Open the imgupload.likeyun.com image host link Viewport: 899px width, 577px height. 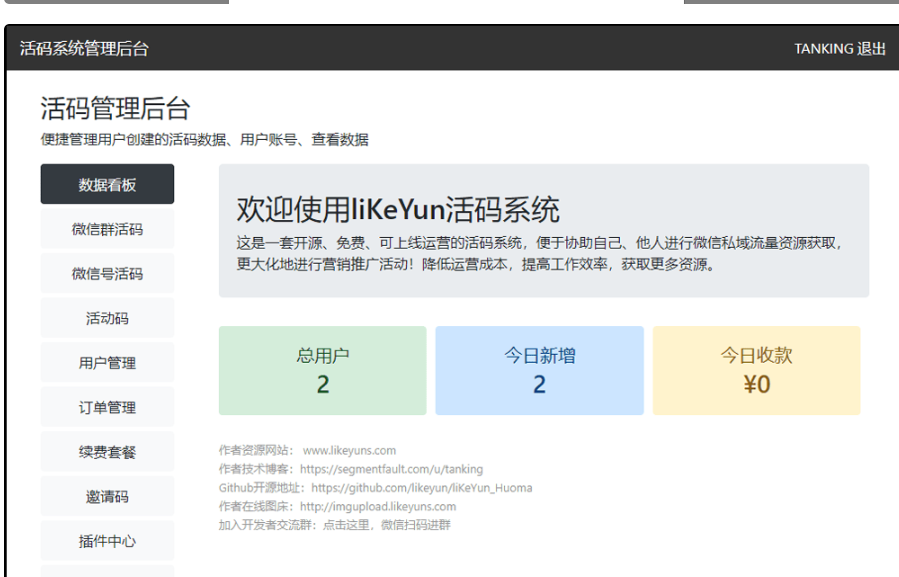click(x=378, y=505)
